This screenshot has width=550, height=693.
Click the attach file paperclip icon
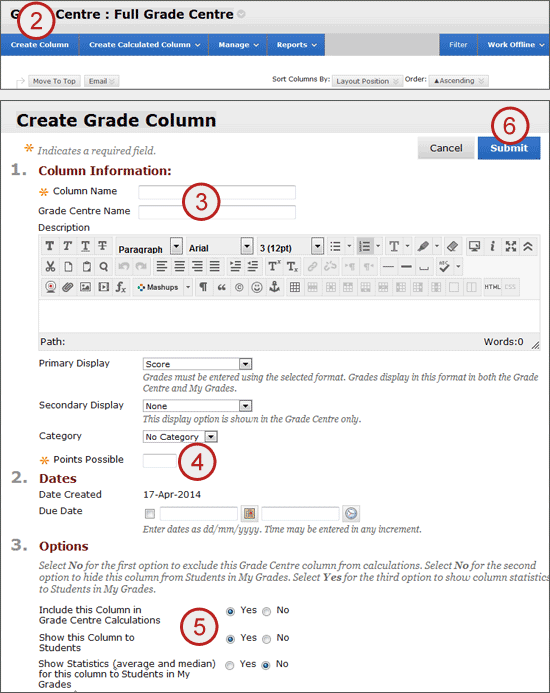click(x=68, y=287)
